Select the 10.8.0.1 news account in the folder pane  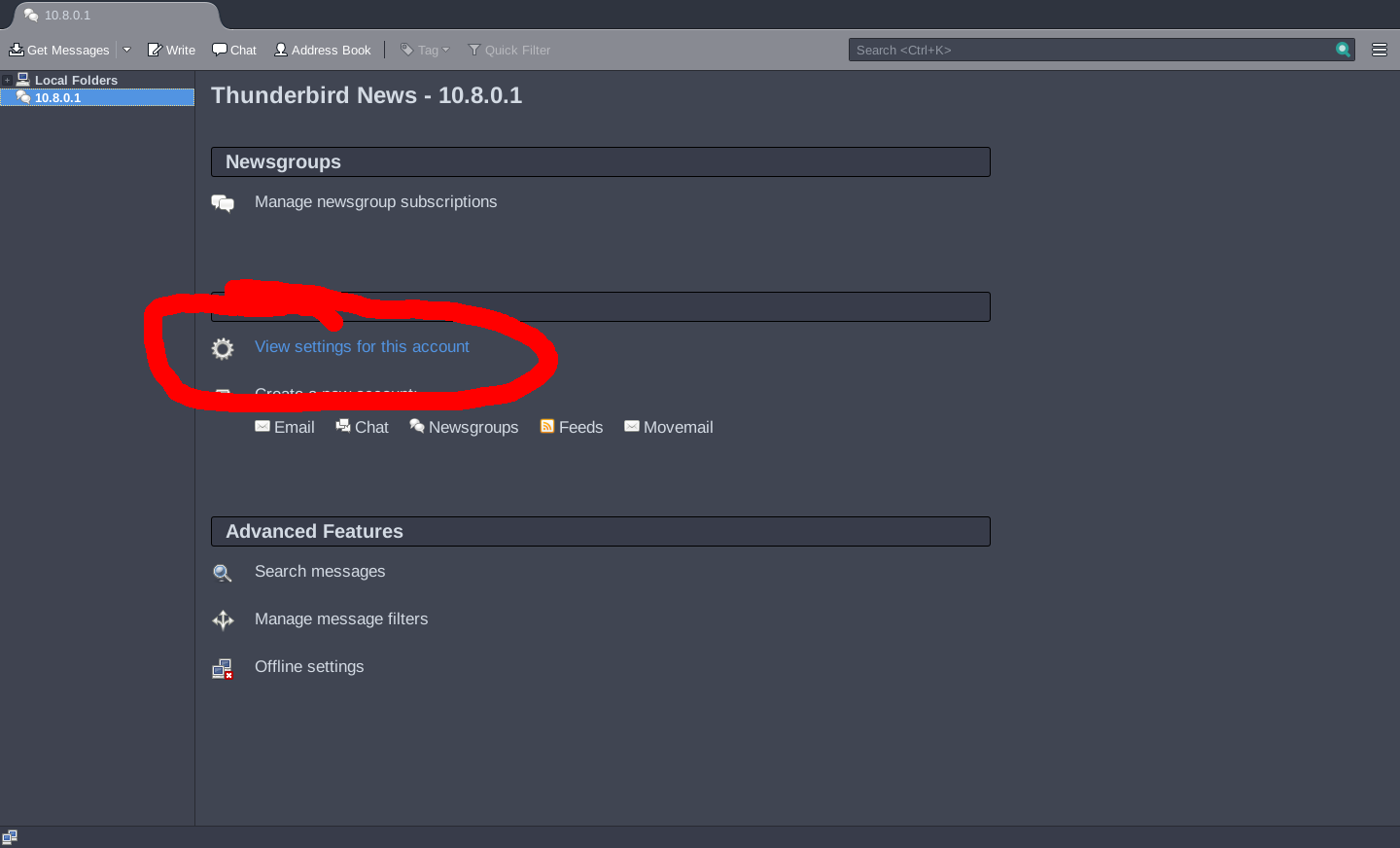pyautogui.click(x=58, y=98)
